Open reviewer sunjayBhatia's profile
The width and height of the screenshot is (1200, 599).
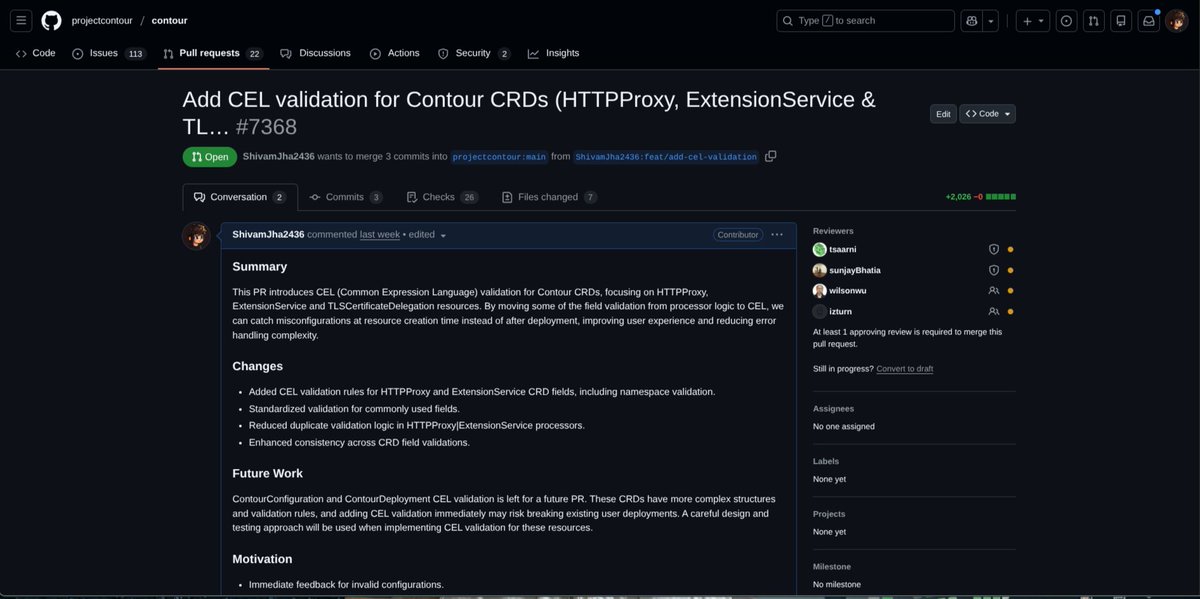[855, 270]
